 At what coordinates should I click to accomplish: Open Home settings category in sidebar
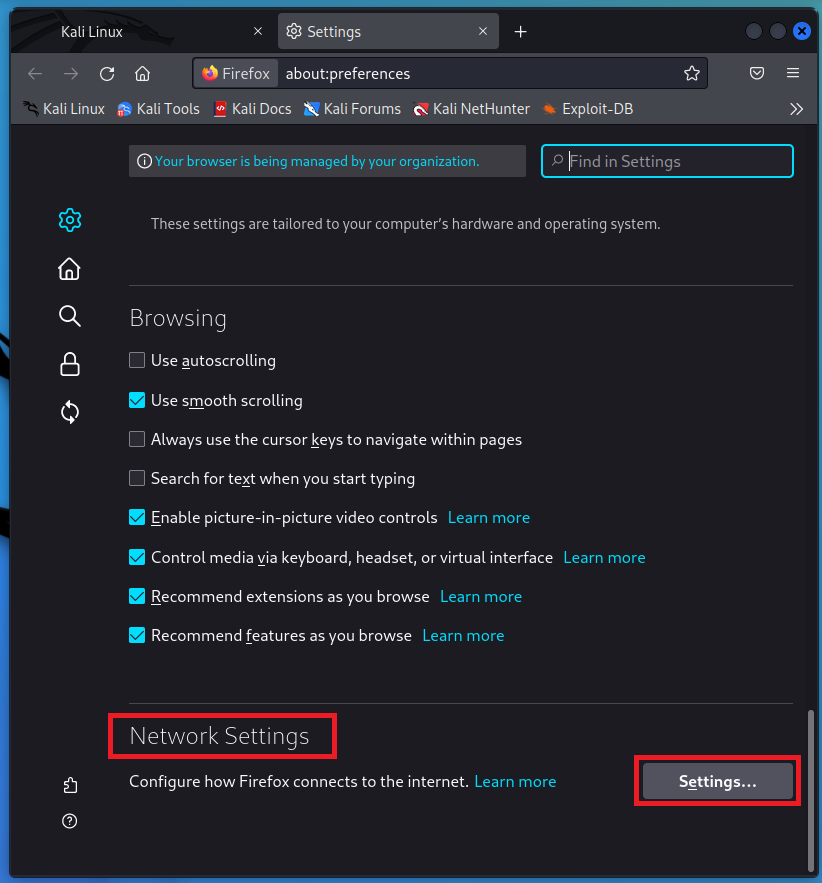click(x=69, y=269)
